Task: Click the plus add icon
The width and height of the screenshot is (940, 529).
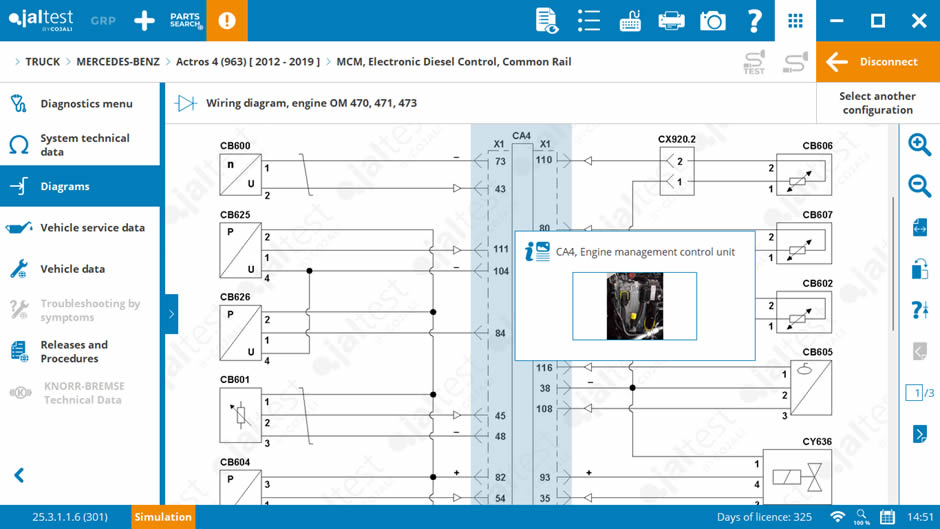Action: coord(144,20)
